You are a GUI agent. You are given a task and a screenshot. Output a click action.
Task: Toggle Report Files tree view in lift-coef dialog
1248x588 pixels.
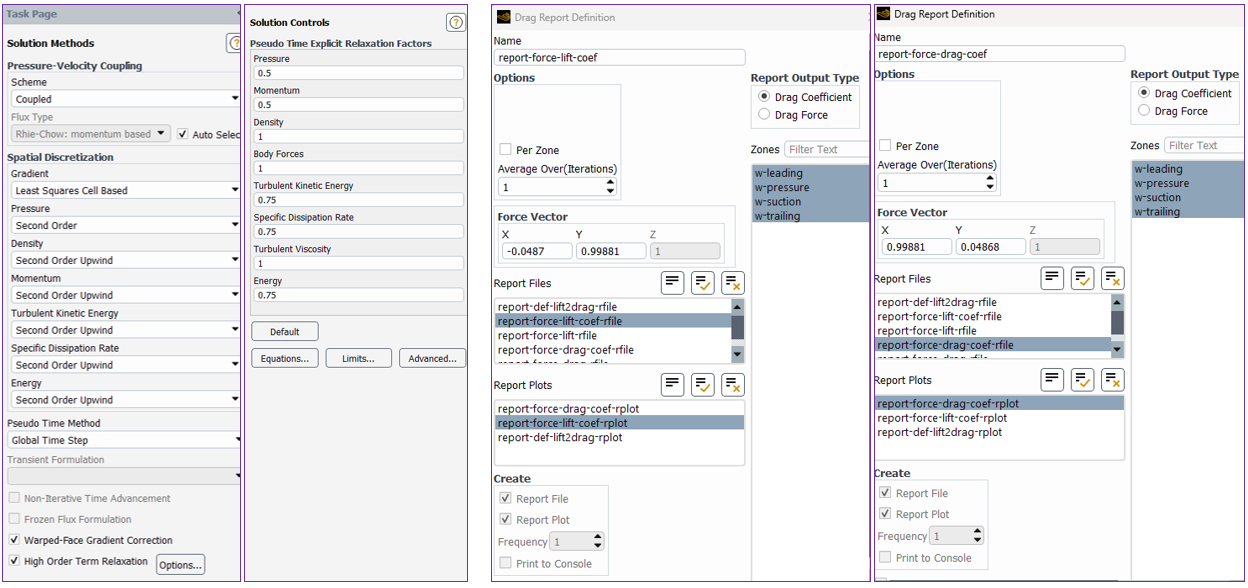673,283
